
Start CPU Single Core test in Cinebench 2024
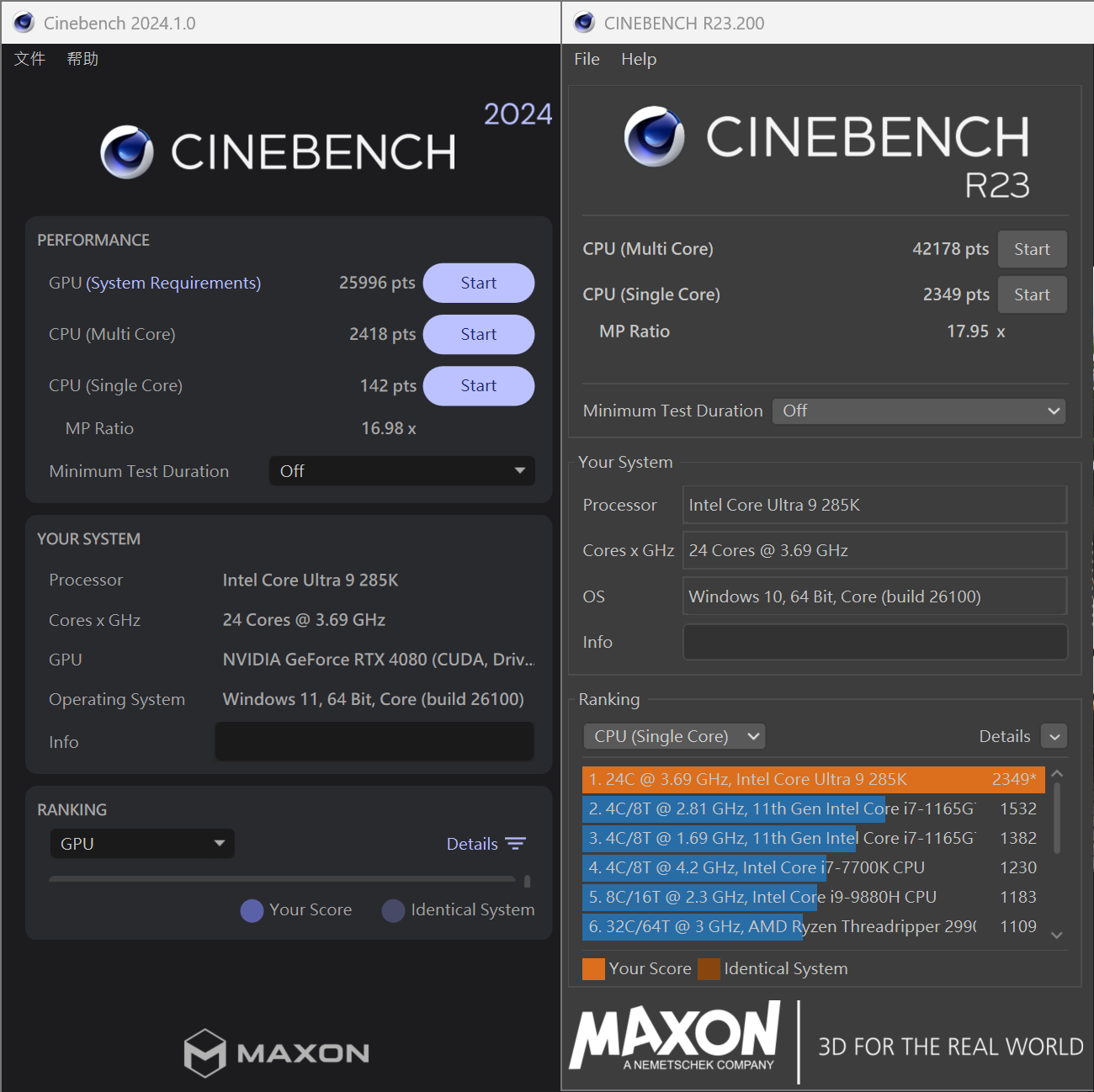coord(479,385)
